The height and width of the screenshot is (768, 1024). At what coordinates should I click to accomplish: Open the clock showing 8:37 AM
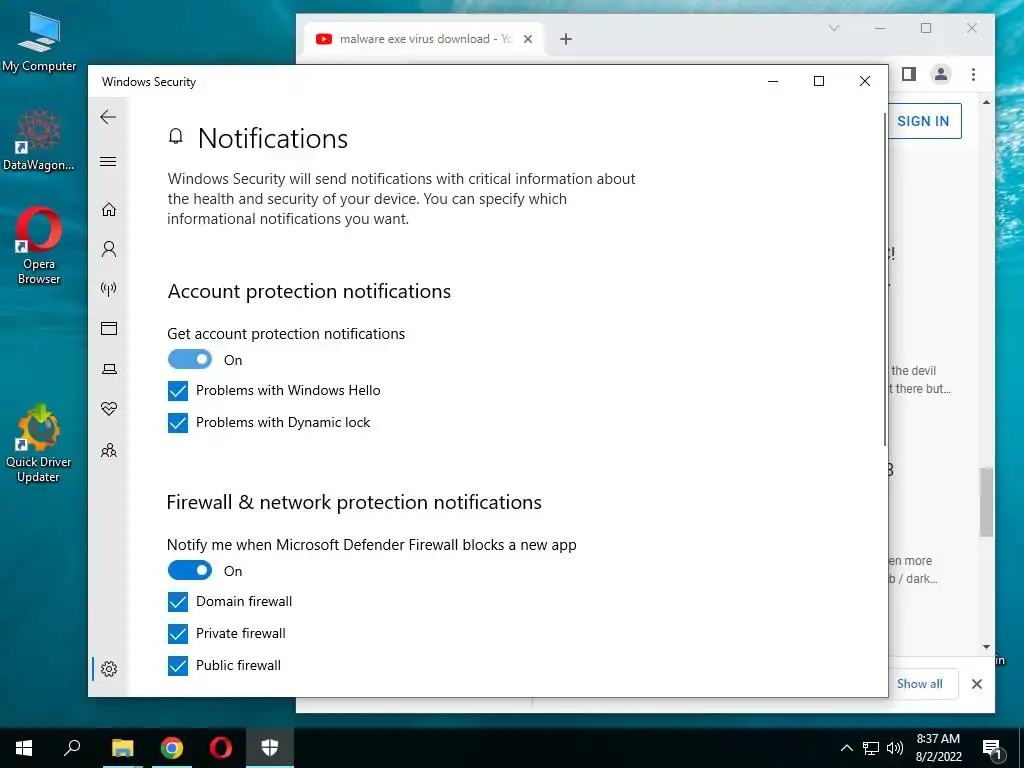[938, 748]
